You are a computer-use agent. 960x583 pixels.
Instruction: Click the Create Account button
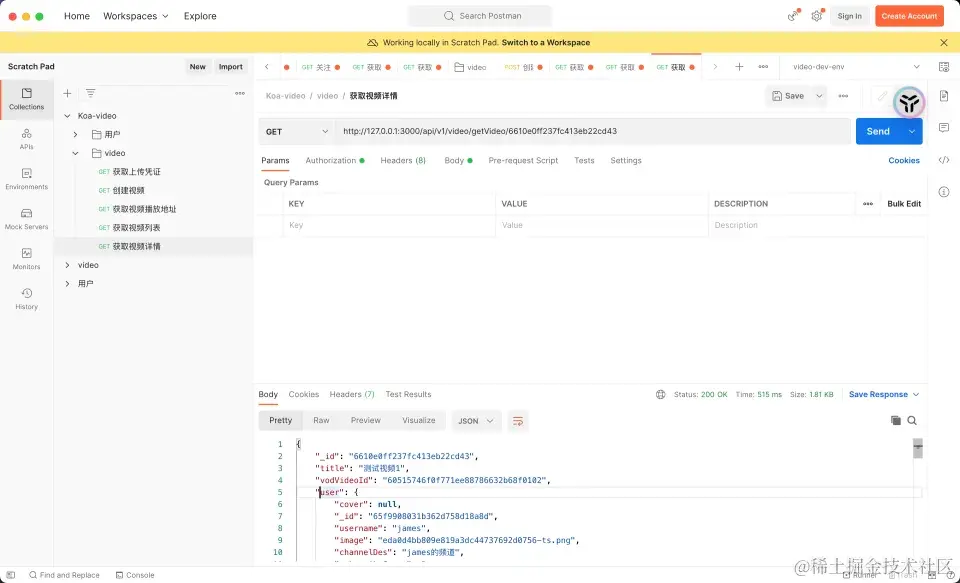click(909, 16)
